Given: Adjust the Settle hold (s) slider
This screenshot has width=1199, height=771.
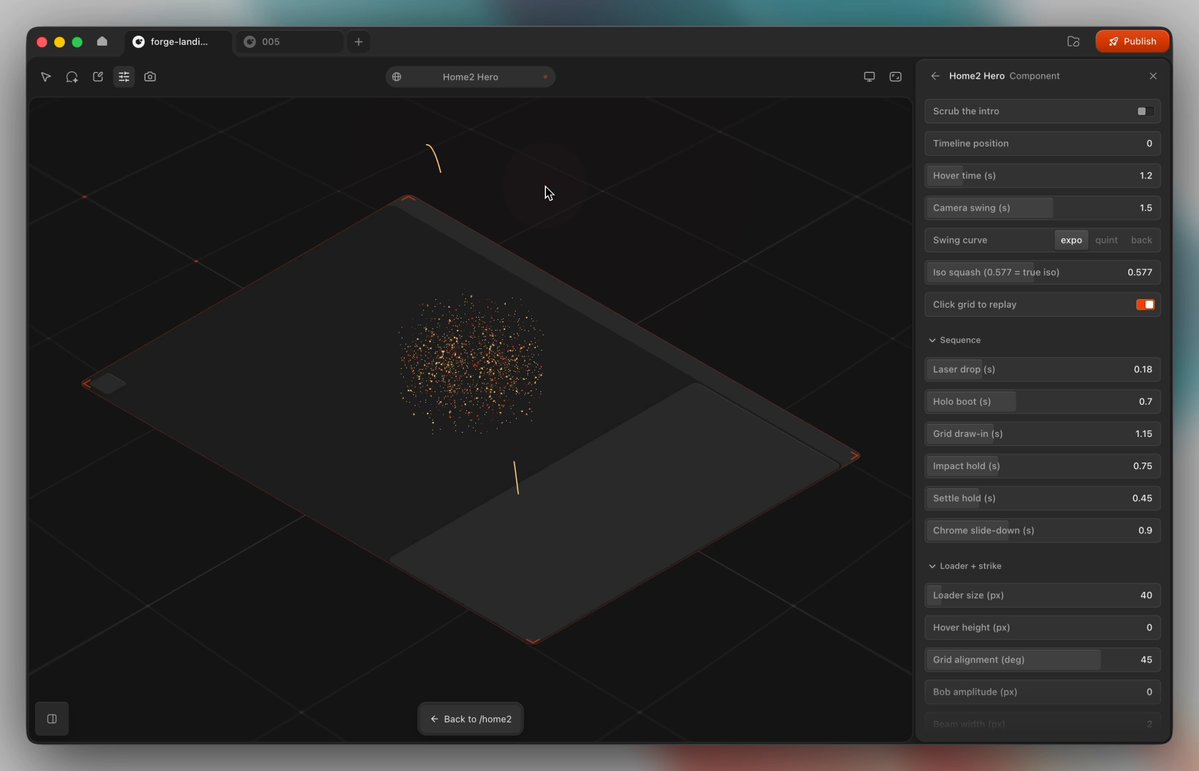Looking at the screenshot, I should (x=1042, y=498).
